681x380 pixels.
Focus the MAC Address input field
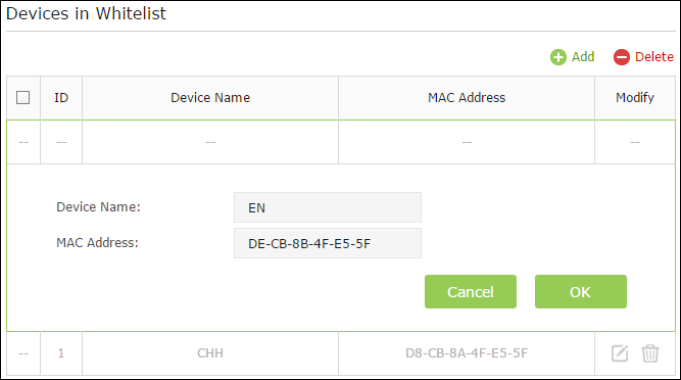point(327,243)
